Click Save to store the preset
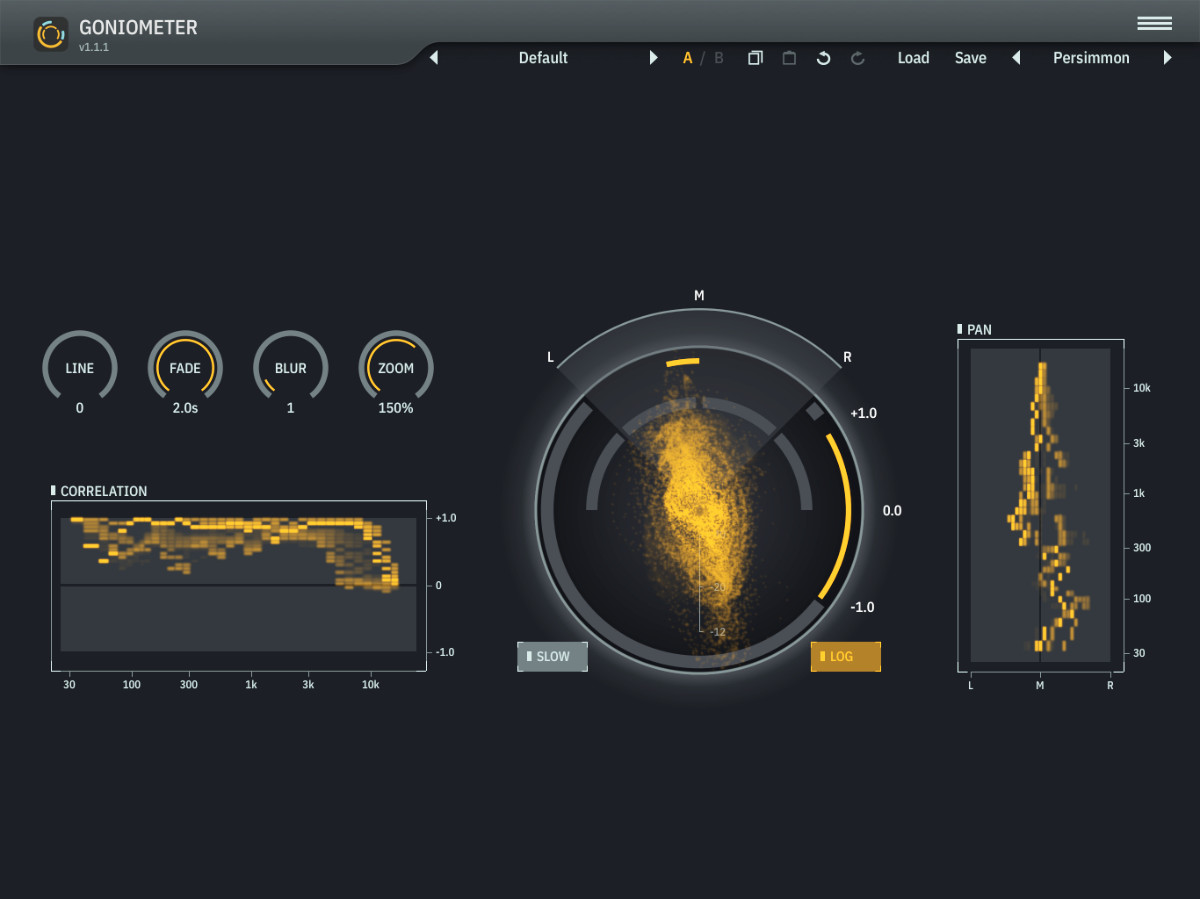This screenshot has width=1200, height=899. (970, 58)
